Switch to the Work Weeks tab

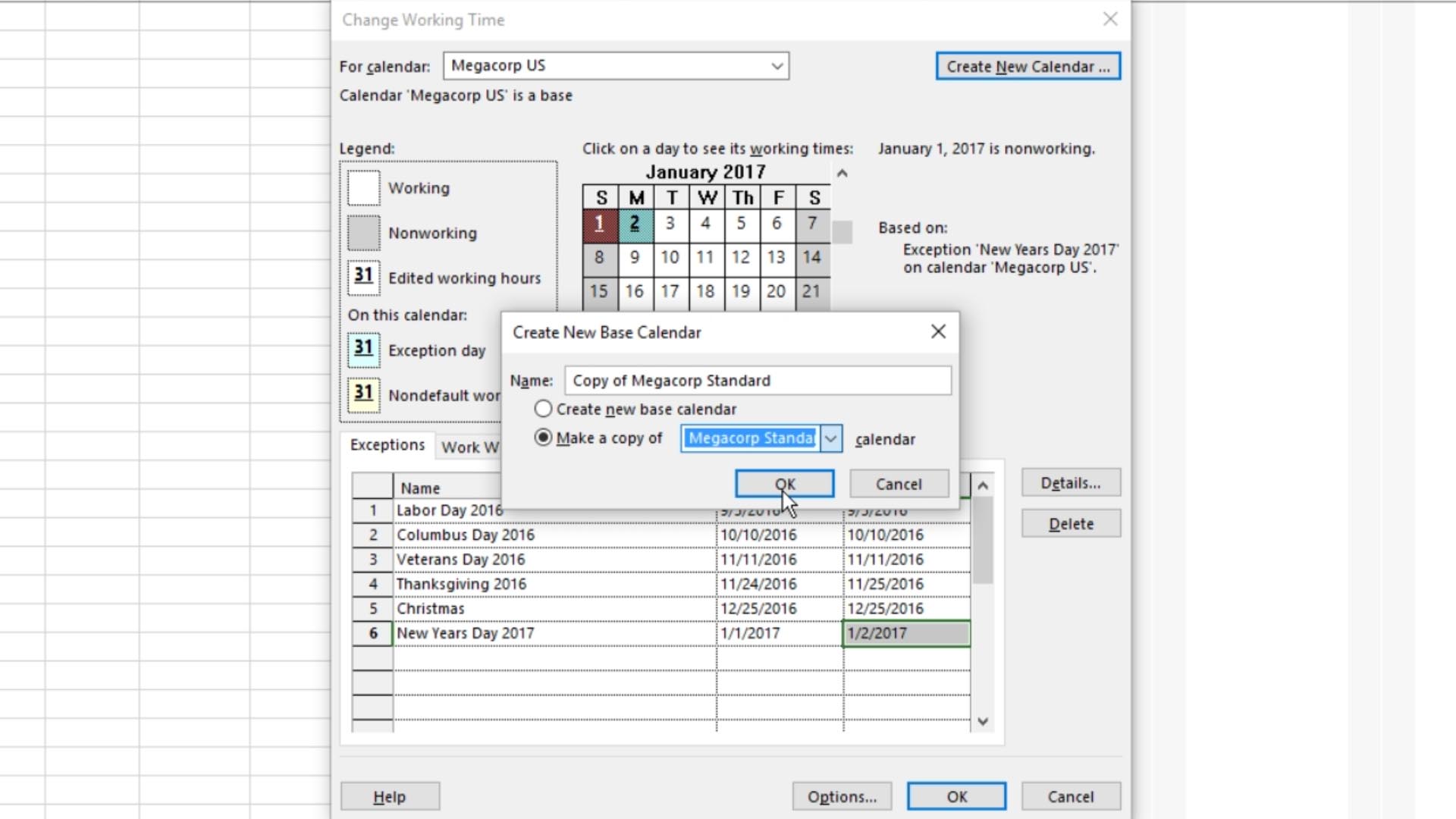pyautogui.click(x=470, y=447)
